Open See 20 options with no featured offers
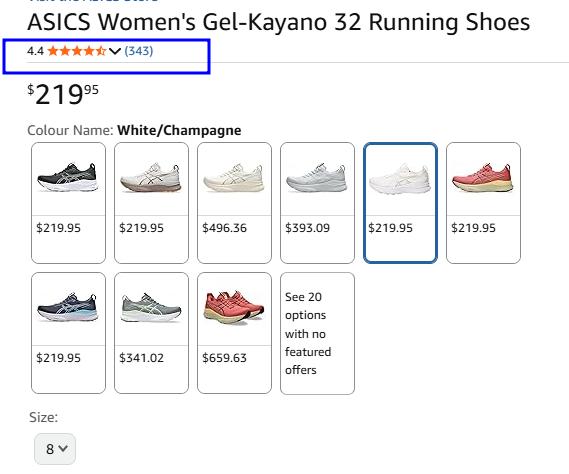Screen dimensions: 569x474 coord(318,333)
